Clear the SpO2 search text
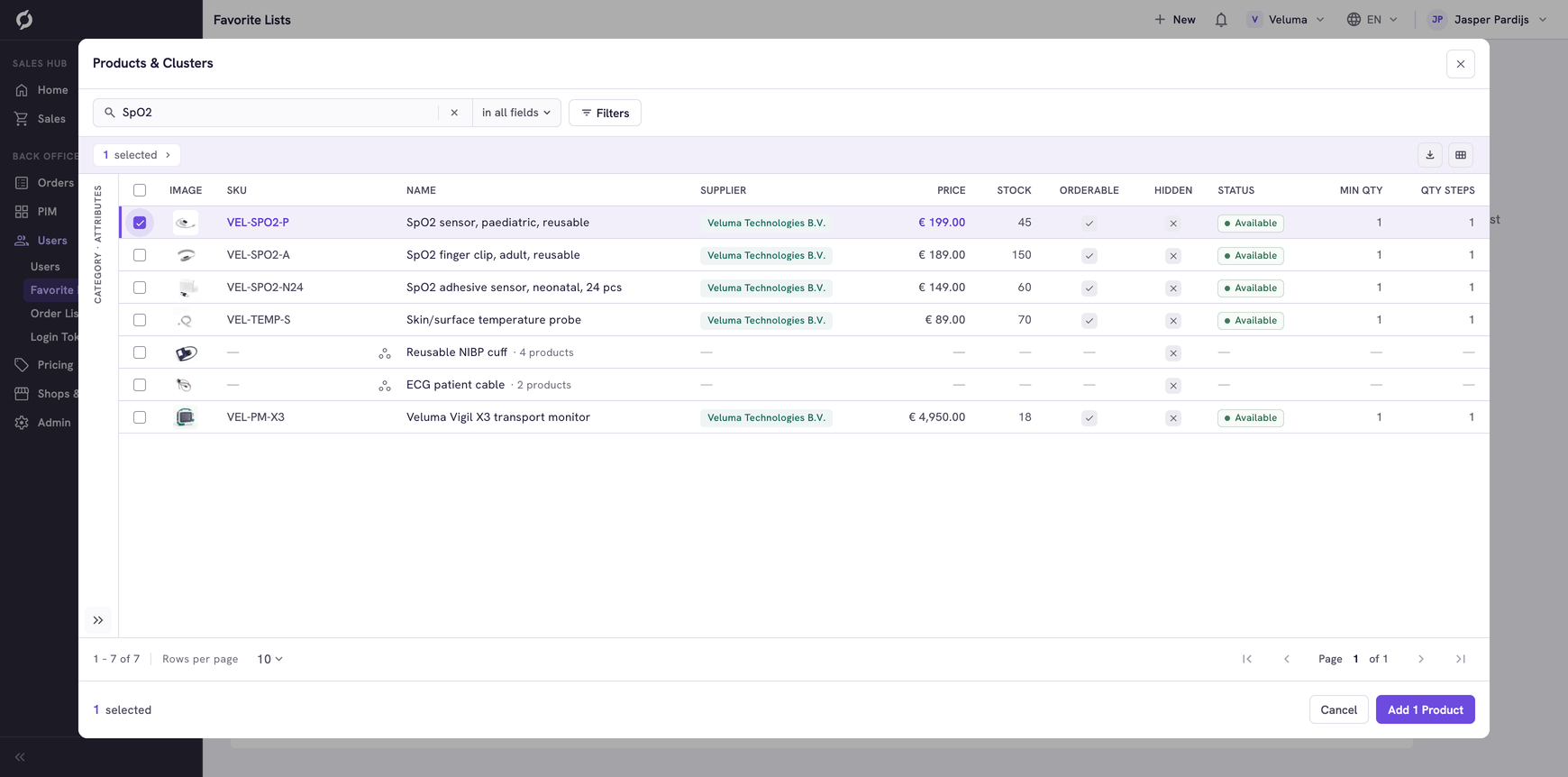The image size is (1568, 777). point(454,113)
